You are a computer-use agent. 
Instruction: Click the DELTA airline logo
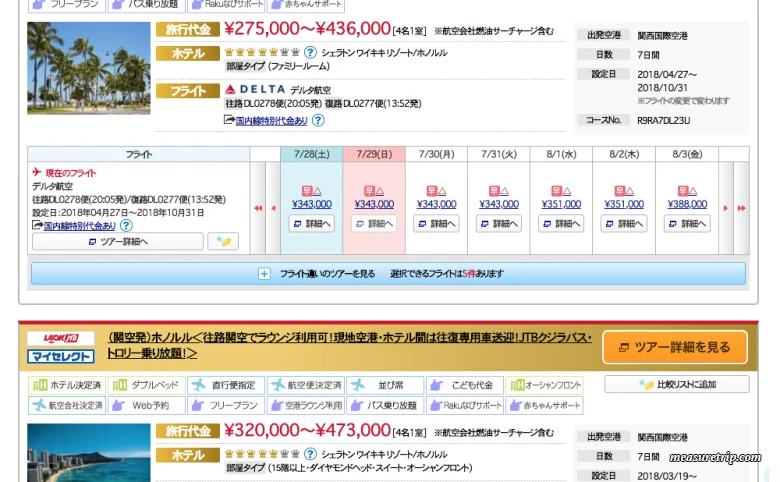coord(255,89)
